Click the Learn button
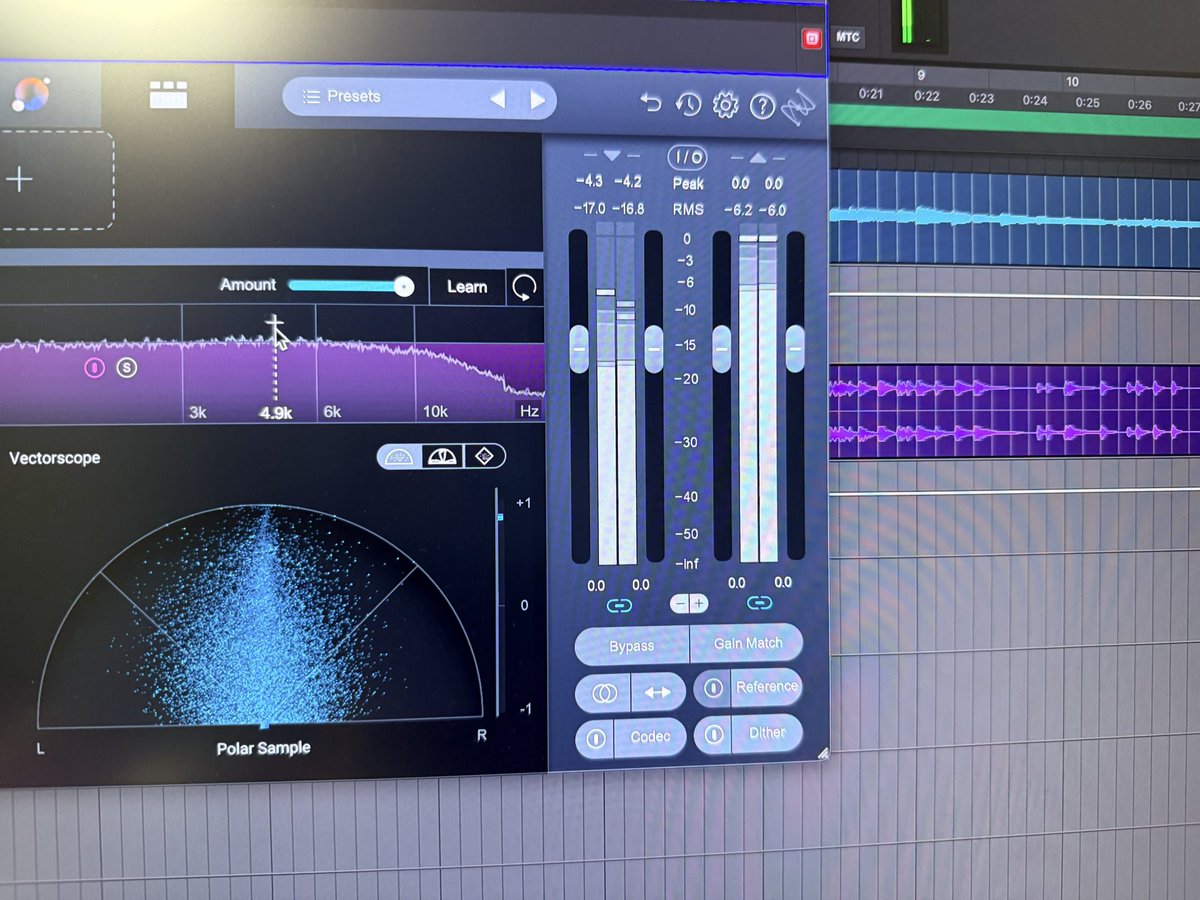Viewport: 1200px width, 900px height. (x=467, y=287)
